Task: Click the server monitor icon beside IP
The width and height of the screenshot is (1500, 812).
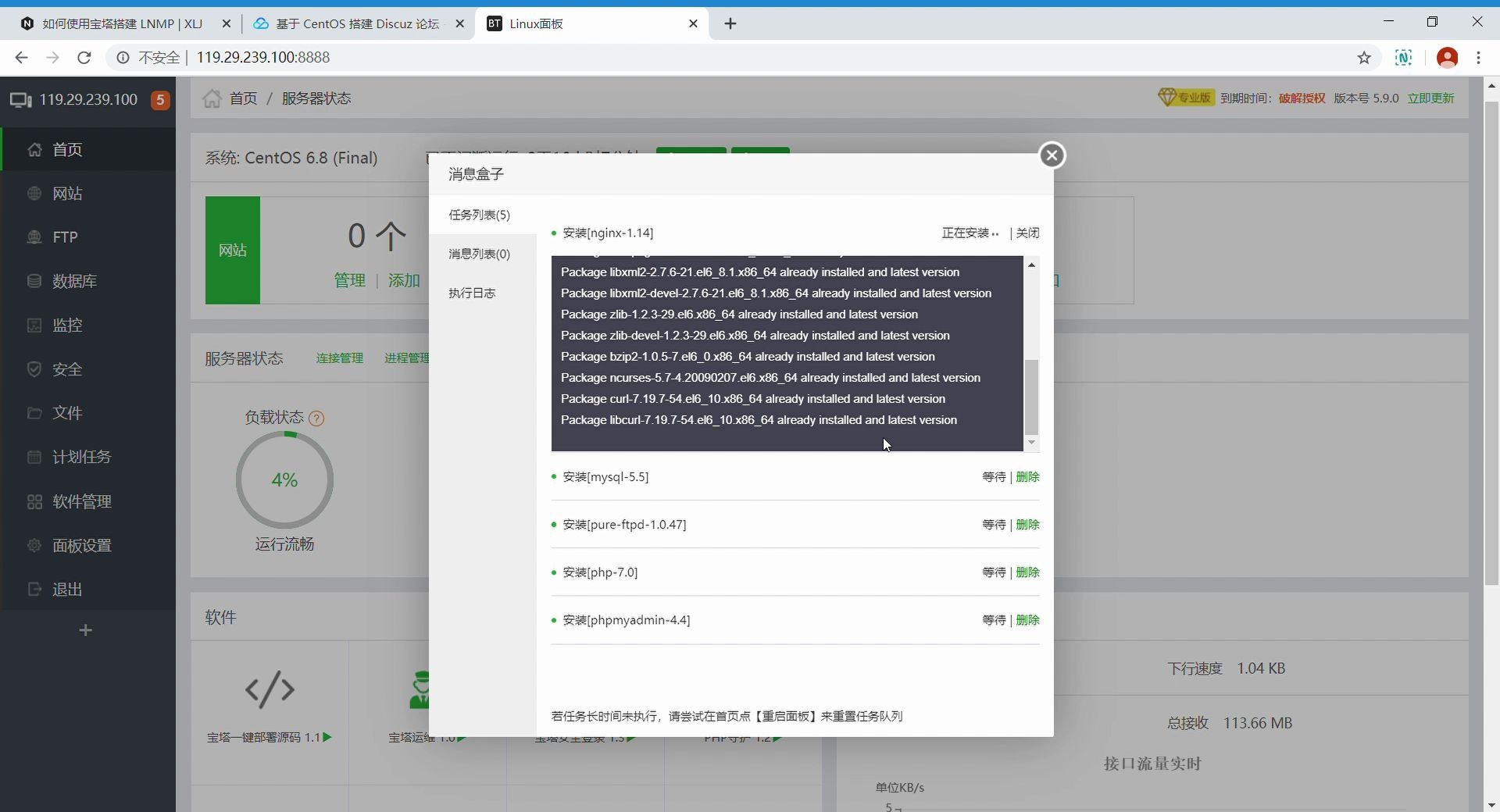Action: tap(21, 100)
